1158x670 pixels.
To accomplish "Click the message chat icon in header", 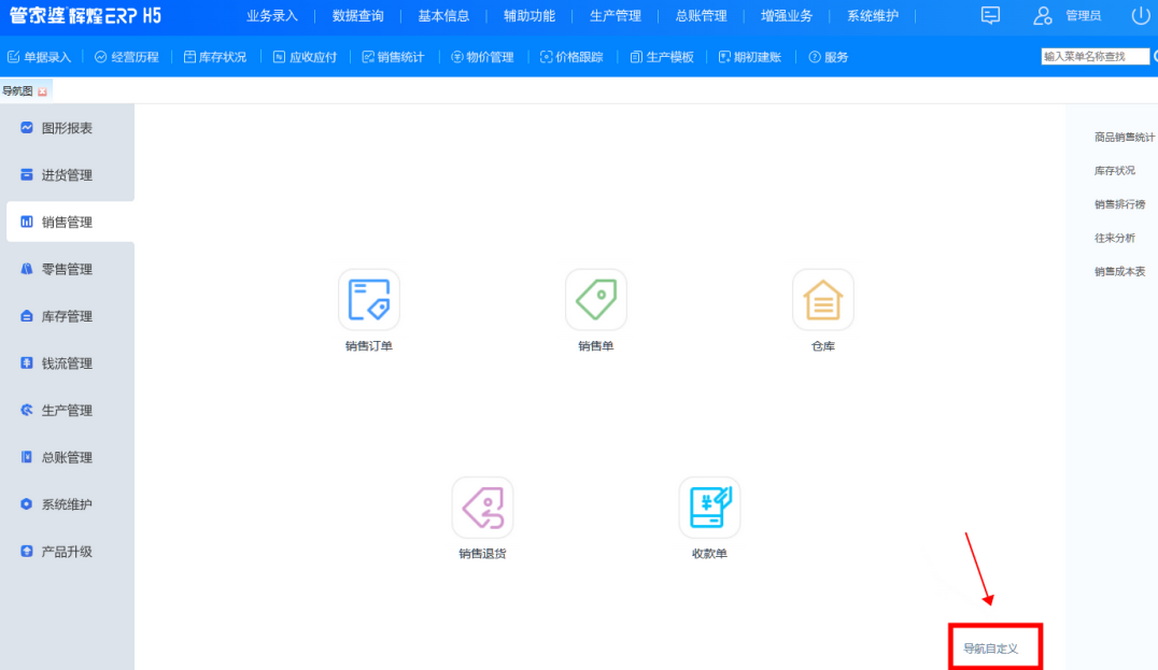I will point(990,16).
